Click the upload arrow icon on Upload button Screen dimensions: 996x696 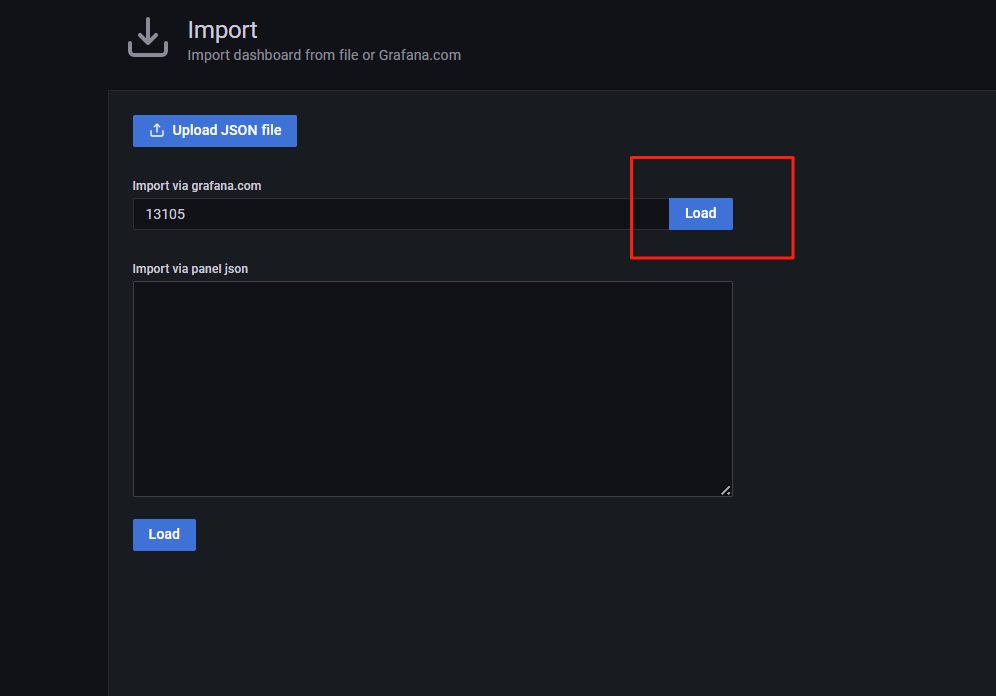coord(157,130)
